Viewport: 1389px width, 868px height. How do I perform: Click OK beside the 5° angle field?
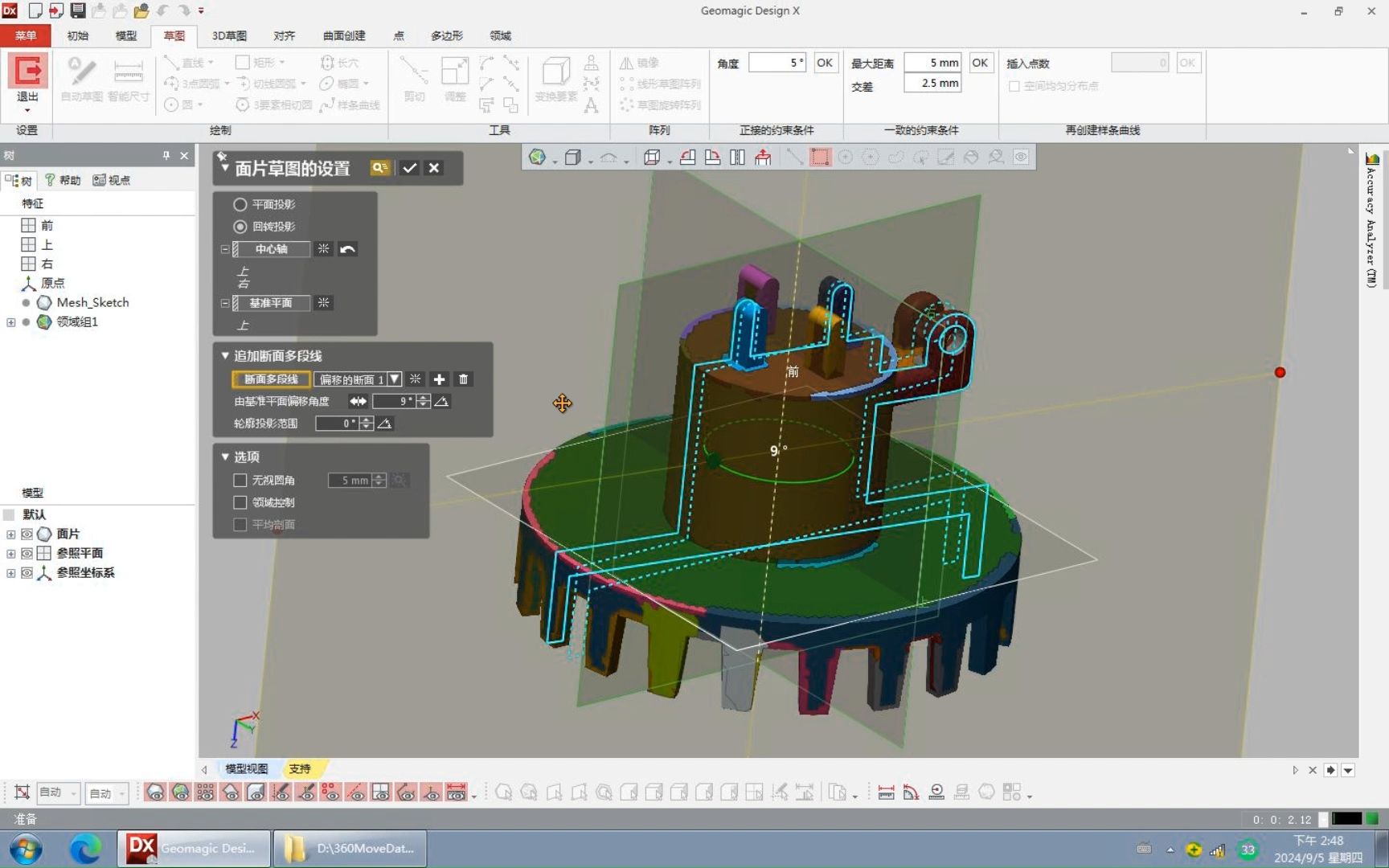pos(824,63)
